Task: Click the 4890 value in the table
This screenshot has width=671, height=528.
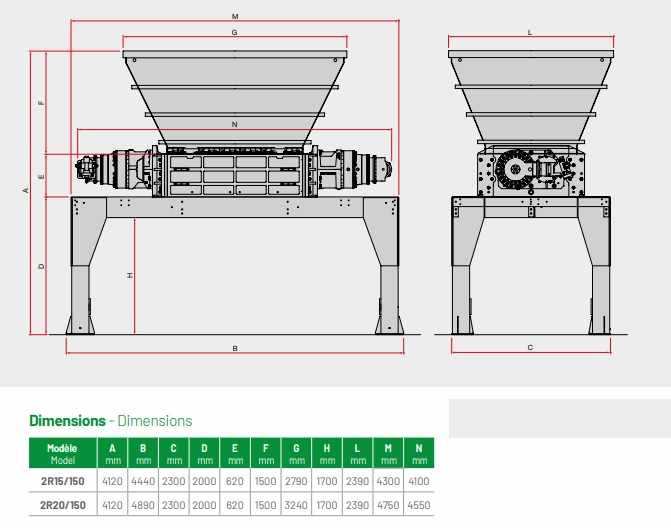Action: click(142, 506)
